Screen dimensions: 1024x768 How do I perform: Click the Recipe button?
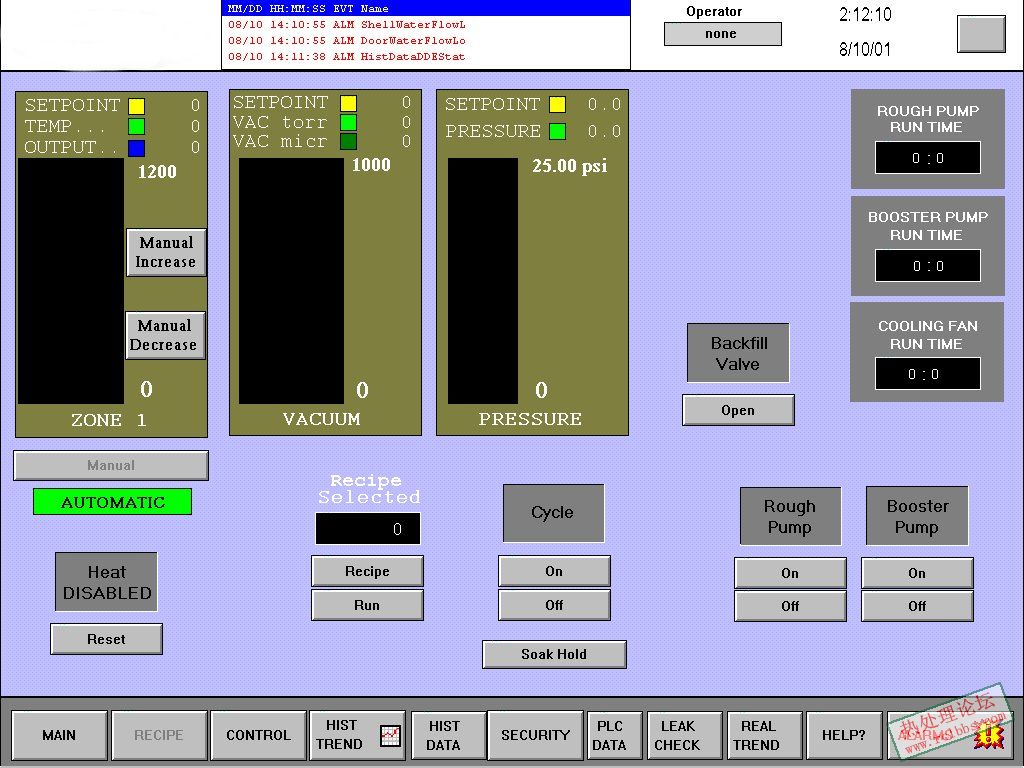[368, 571]
